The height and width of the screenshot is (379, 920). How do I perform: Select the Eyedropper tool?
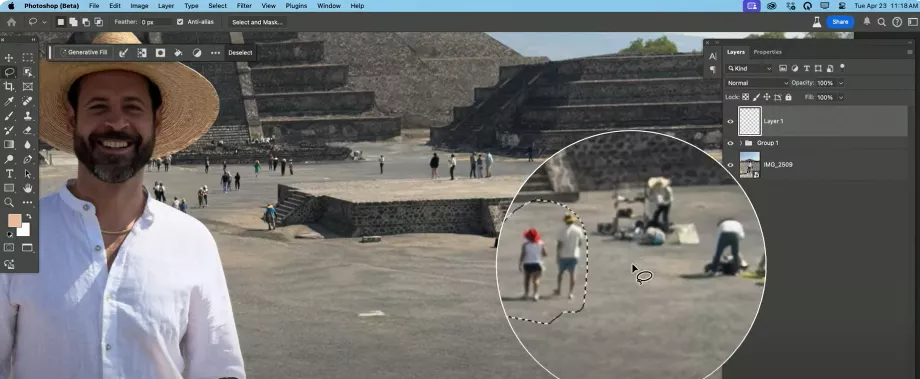point(9,101)
